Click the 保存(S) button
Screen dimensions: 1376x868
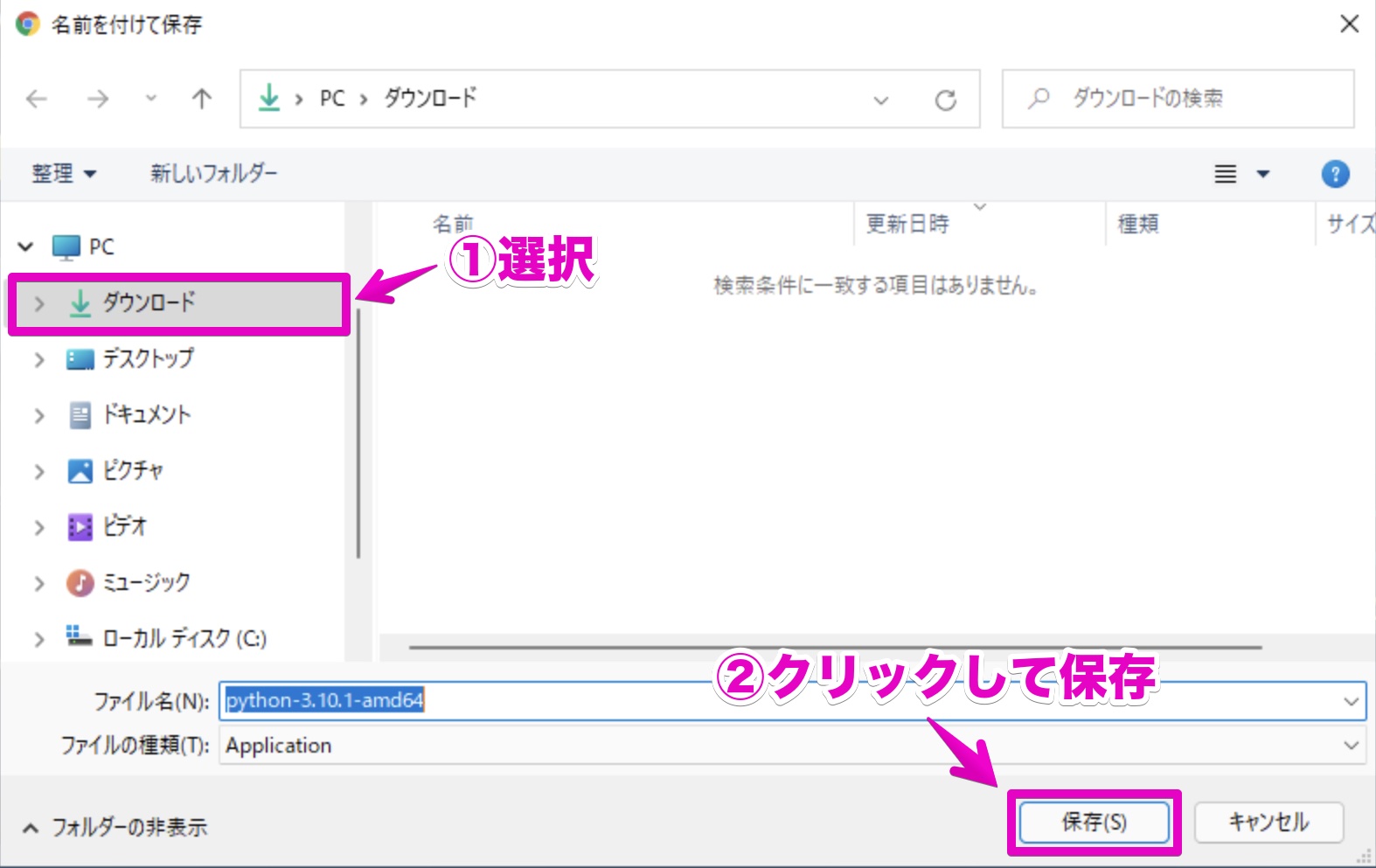(1094, 822)
